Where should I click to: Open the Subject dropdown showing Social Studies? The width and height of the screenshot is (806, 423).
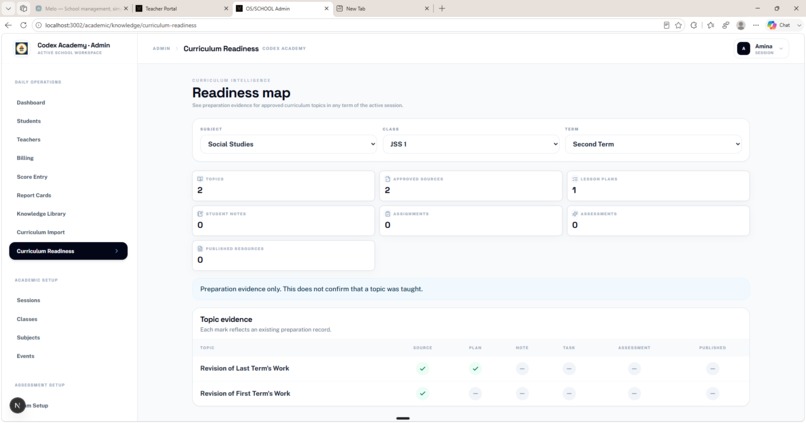pyautogui.click(x=288, y=144)
